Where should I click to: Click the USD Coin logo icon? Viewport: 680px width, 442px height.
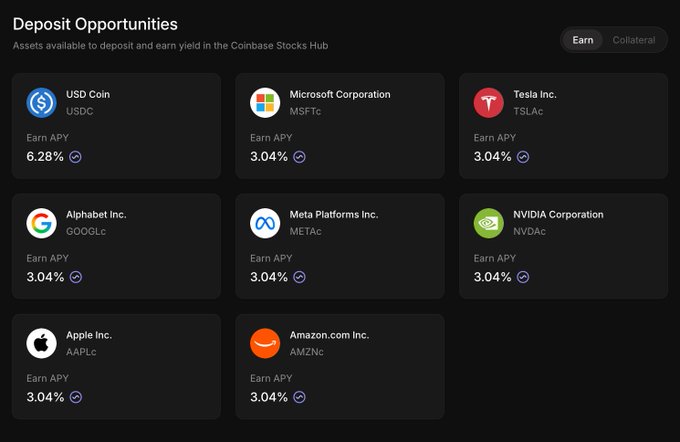[x=41, y=103]
